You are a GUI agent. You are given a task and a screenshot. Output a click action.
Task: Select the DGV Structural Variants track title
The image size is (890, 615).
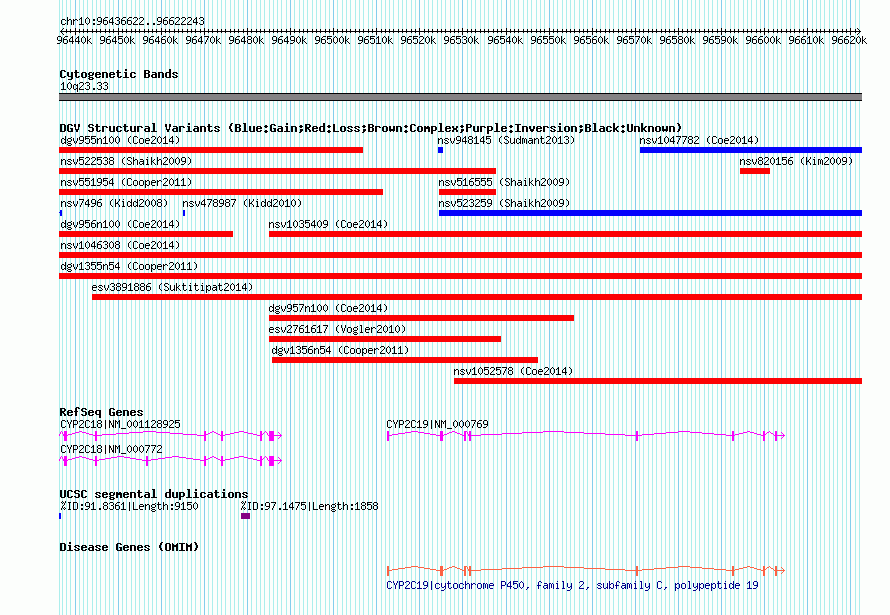(x=371, y=128)
